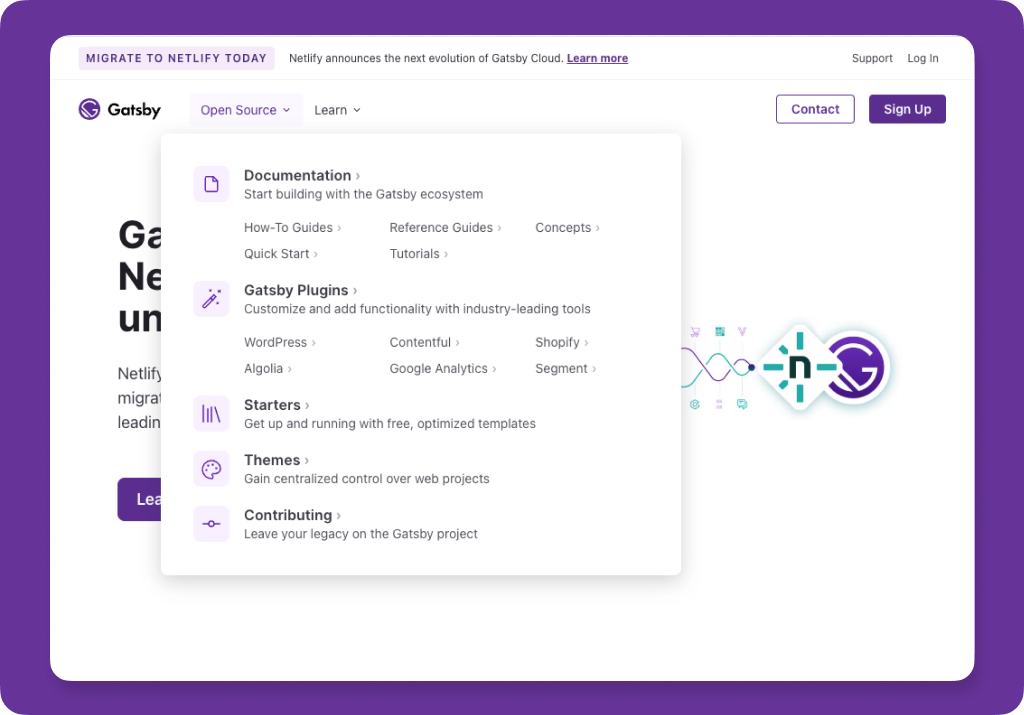Click the Migrate to Netlify Today badge
1024x715 pixels.
176,58
